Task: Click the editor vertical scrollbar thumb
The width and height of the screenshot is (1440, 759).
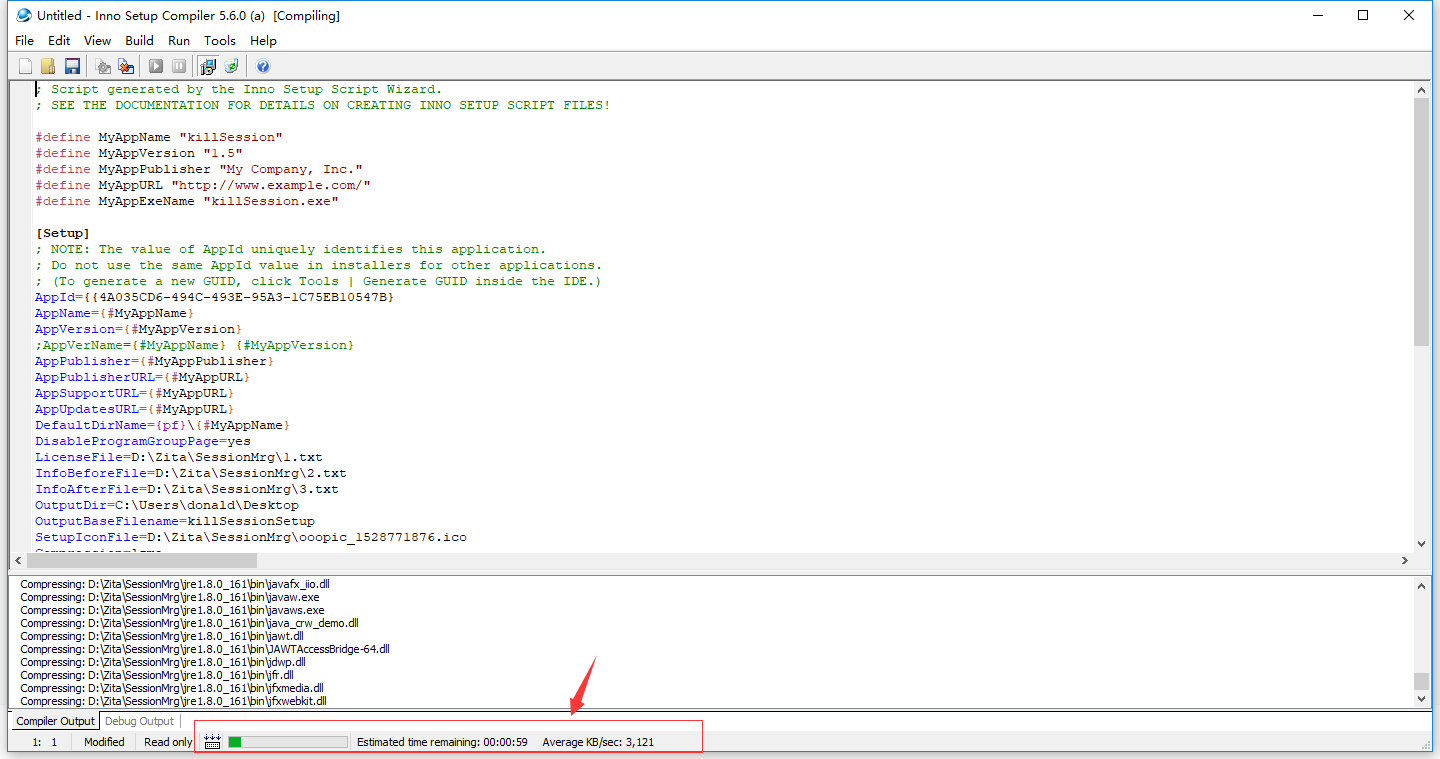Action: coord(1422,222)
